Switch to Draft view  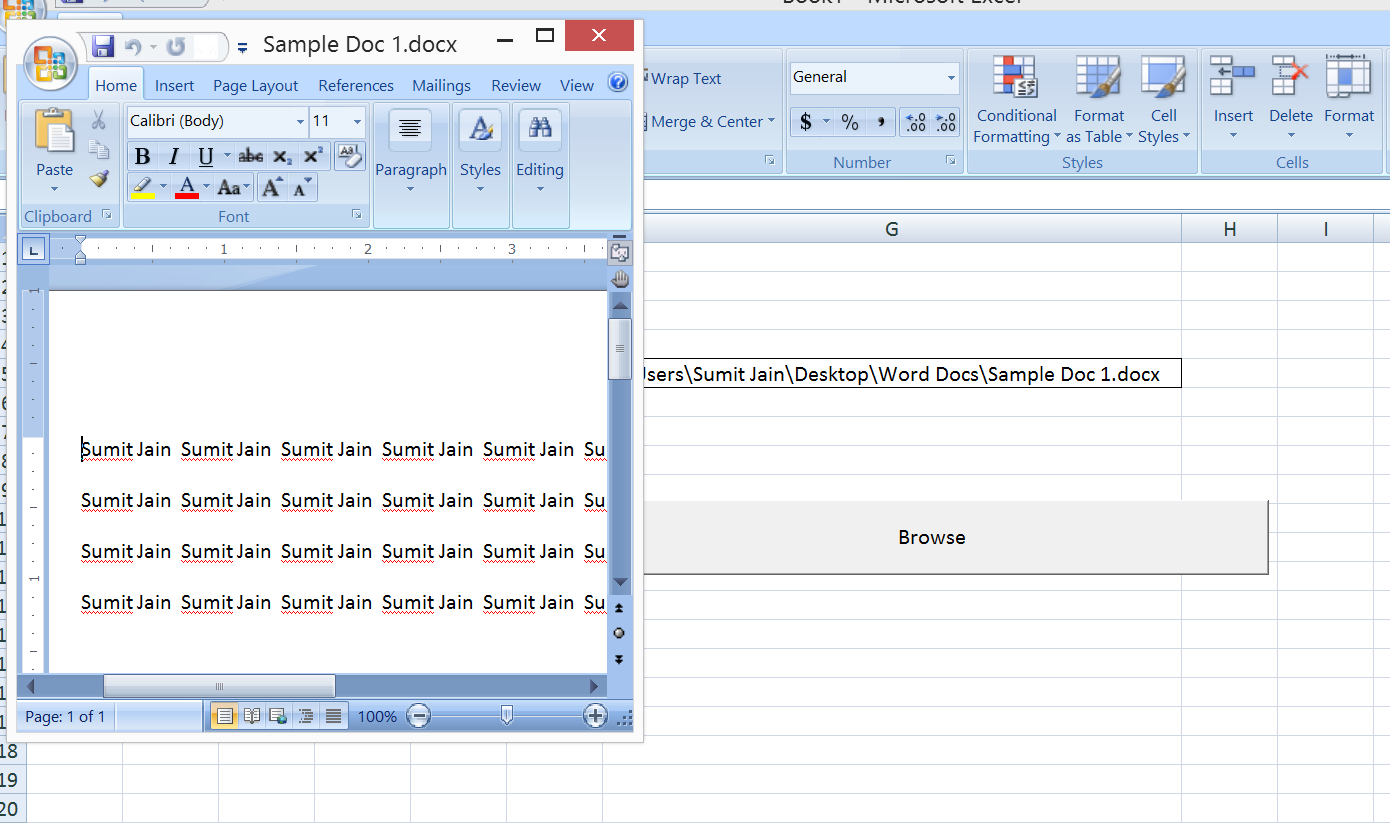click(333, 716)
